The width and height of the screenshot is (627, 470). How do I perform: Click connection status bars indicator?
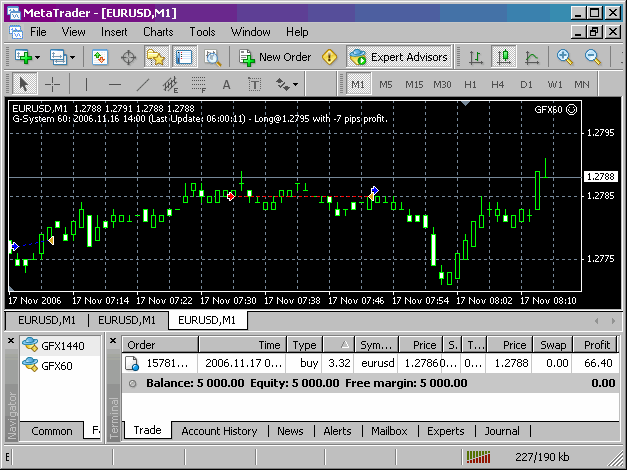click(x=479, y=457)
